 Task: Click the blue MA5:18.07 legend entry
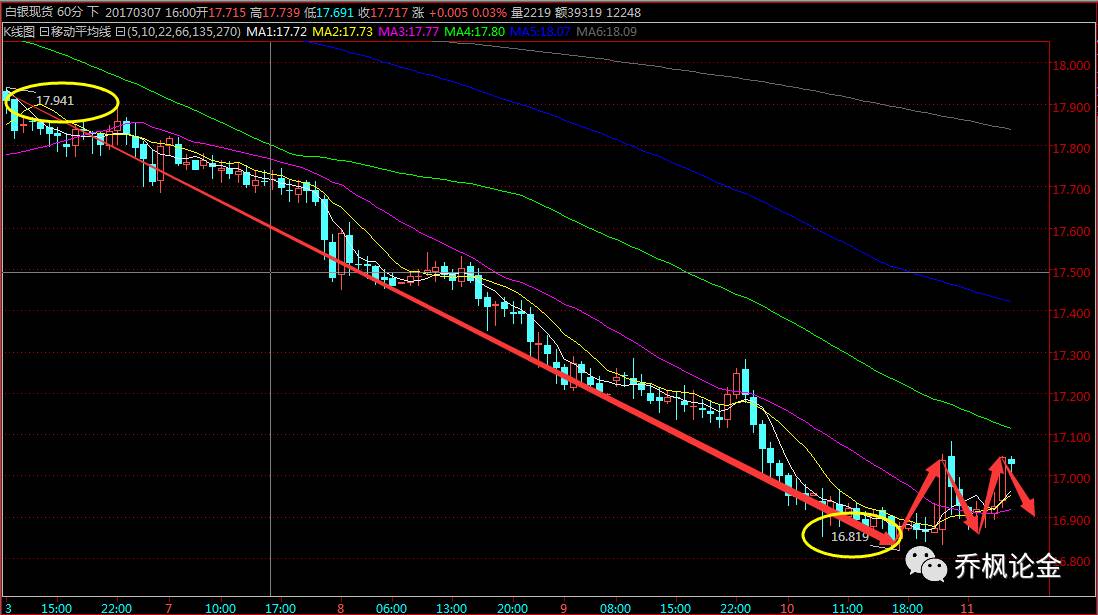tap(540, 32)
